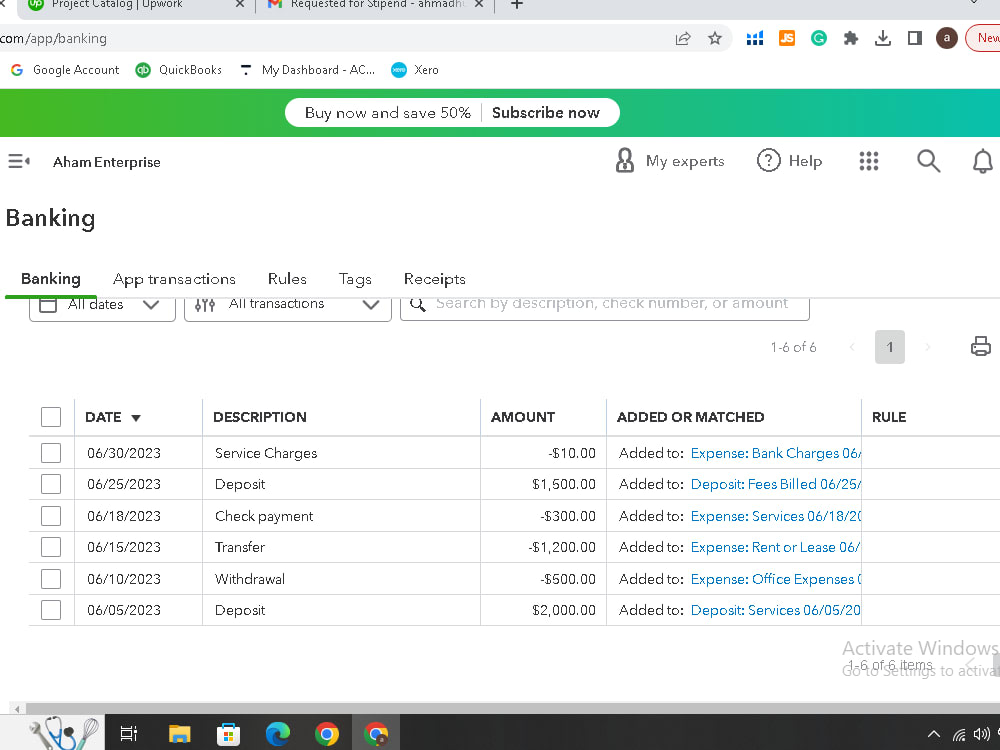Open the All dates dropdown
Screen dimensions: 1000x750
(x=150, y=303)
